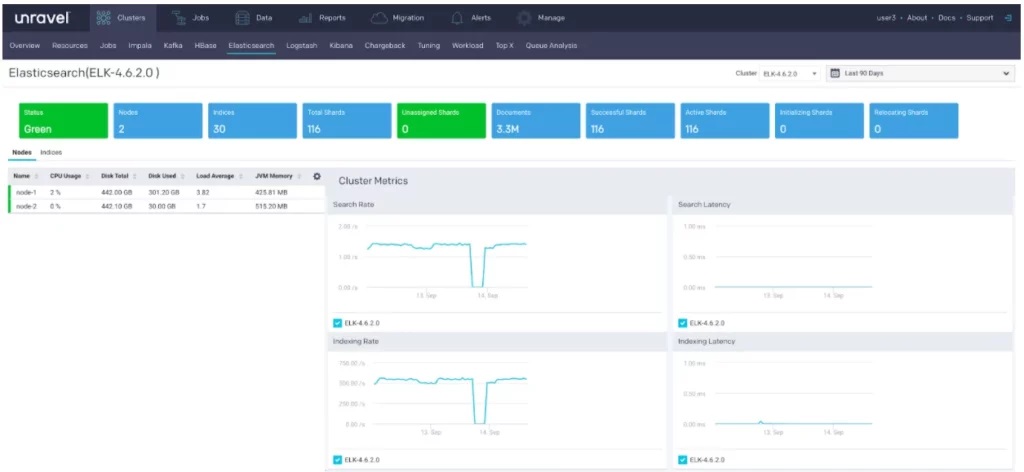
Task: Open the Reports chart icon
Action: coord(305,18)
